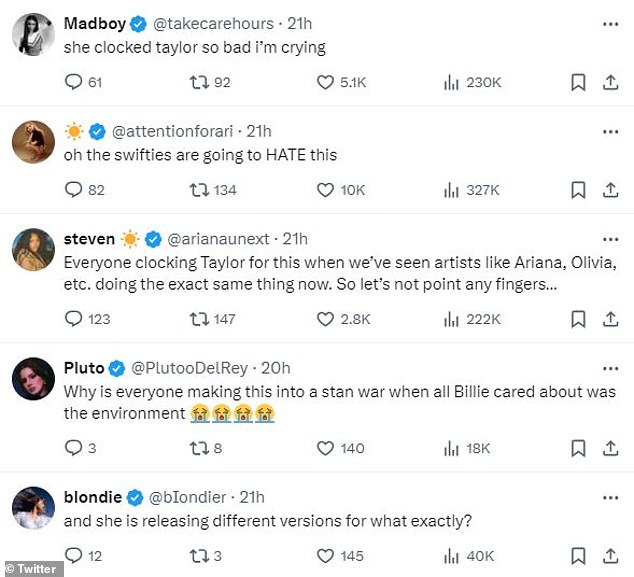Like blondie's tweet showing 145 likes
The image size is (634, 577).
[325, 556]
